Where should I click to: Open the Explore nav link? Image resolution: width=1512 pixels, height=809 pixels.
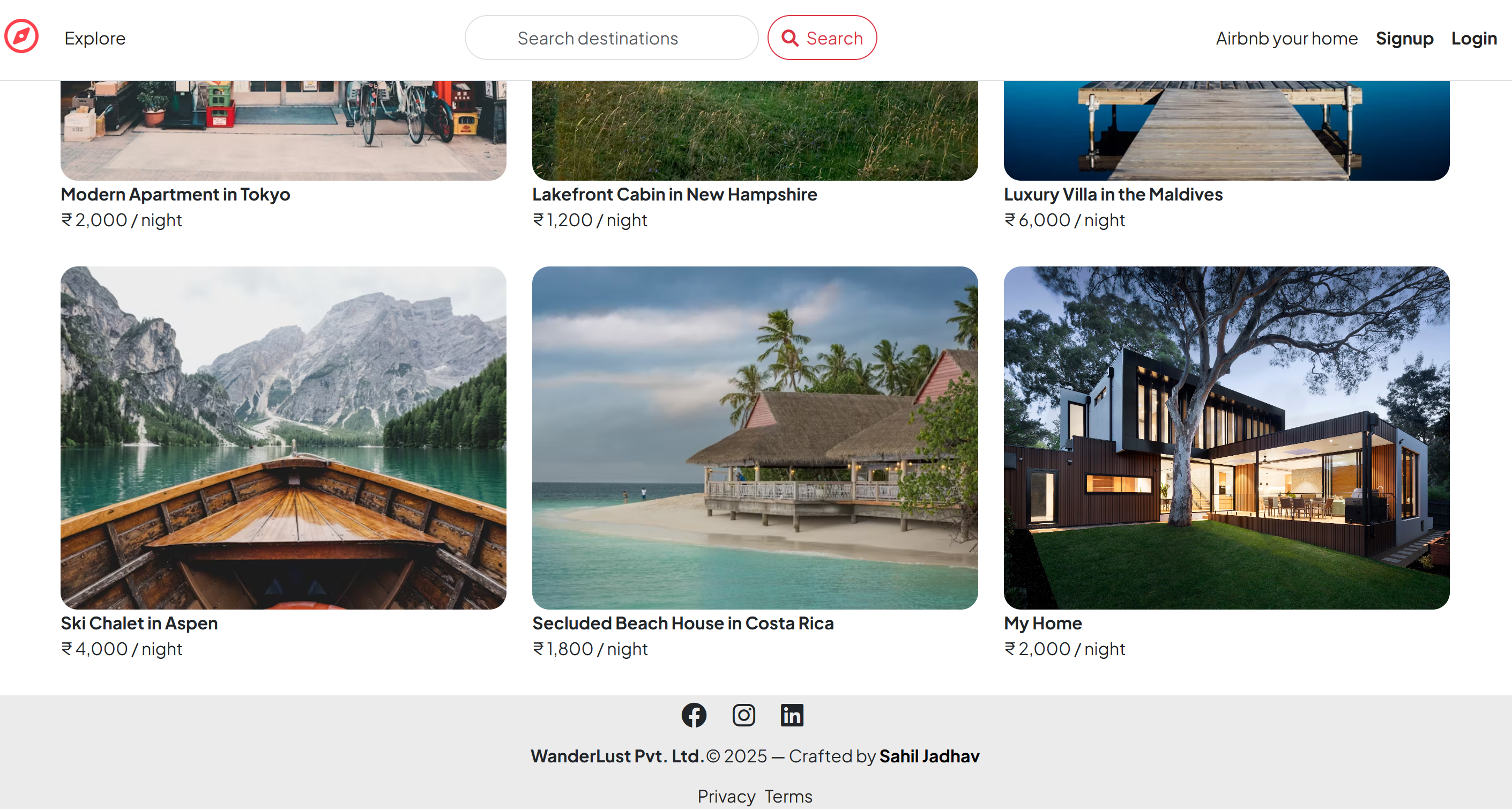tap(94, 38)
